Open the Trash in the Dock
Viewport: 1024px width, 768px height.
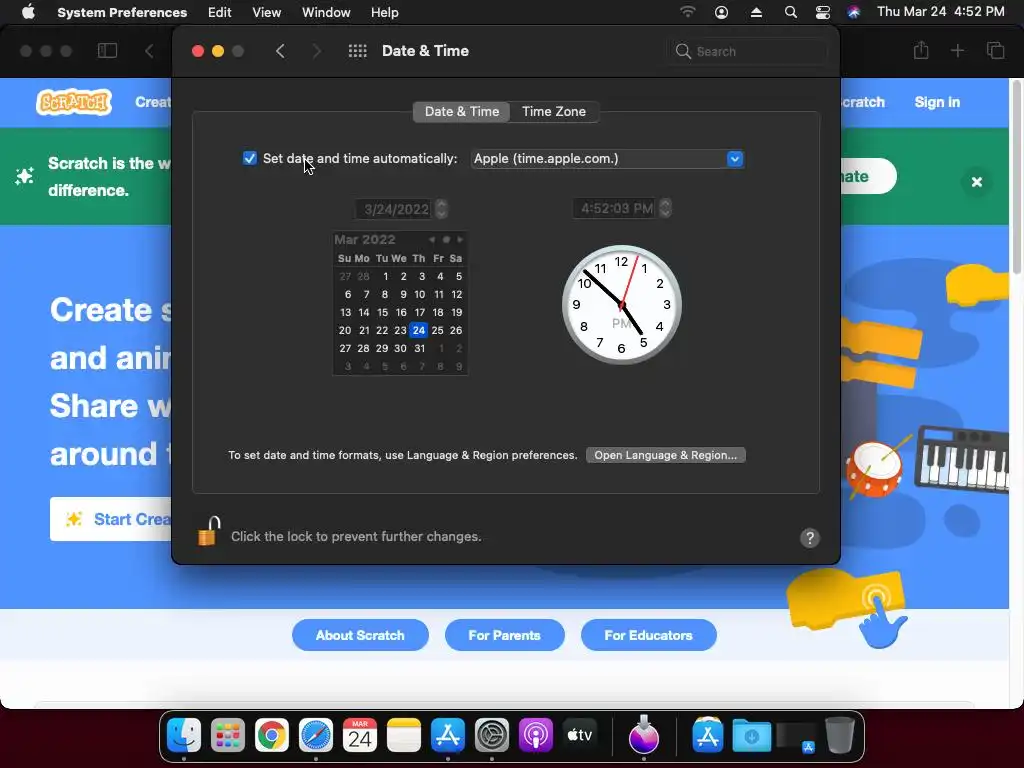[x=840, y=736]
